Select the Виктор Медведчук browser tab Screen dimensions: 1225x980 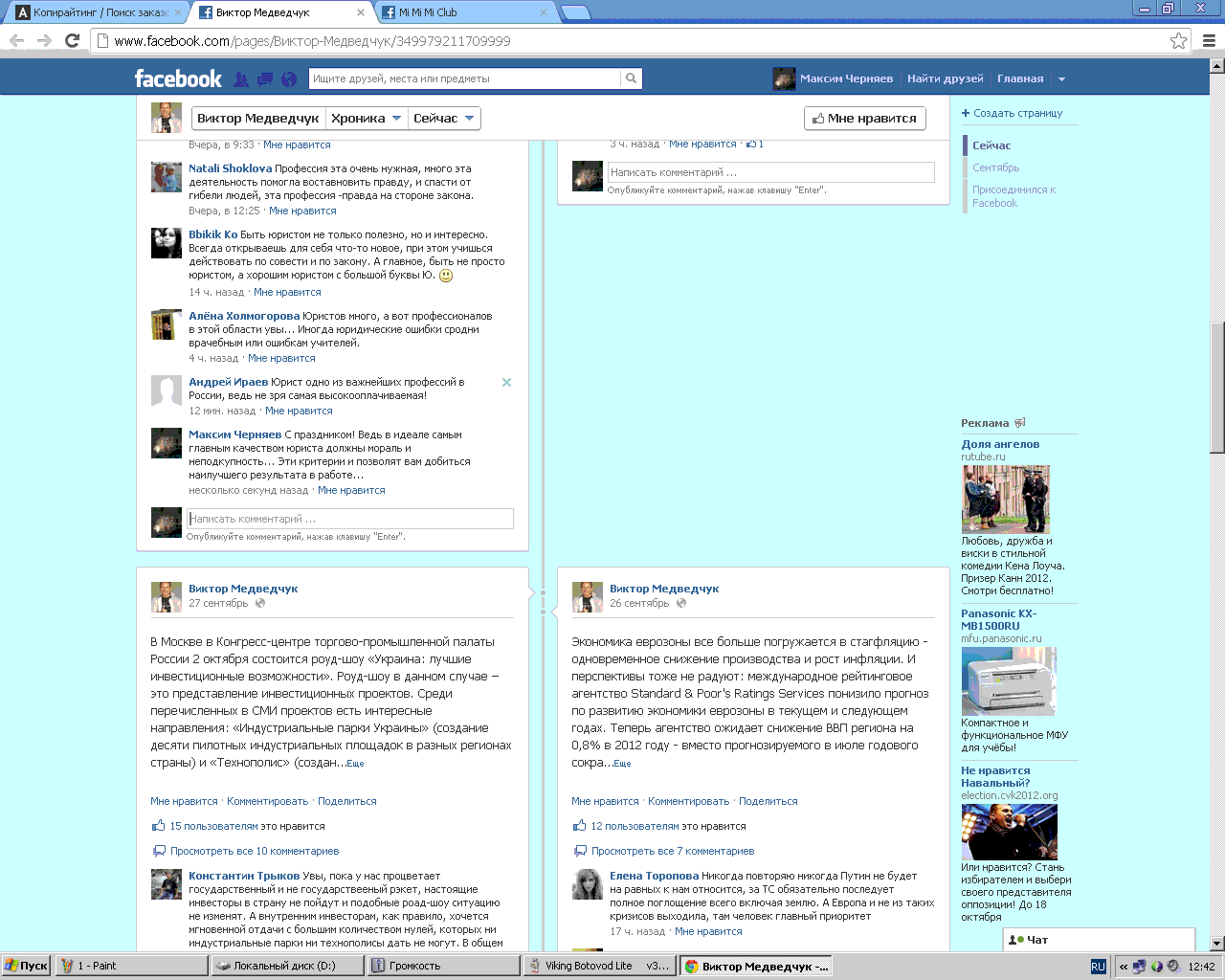click(281, 12)
